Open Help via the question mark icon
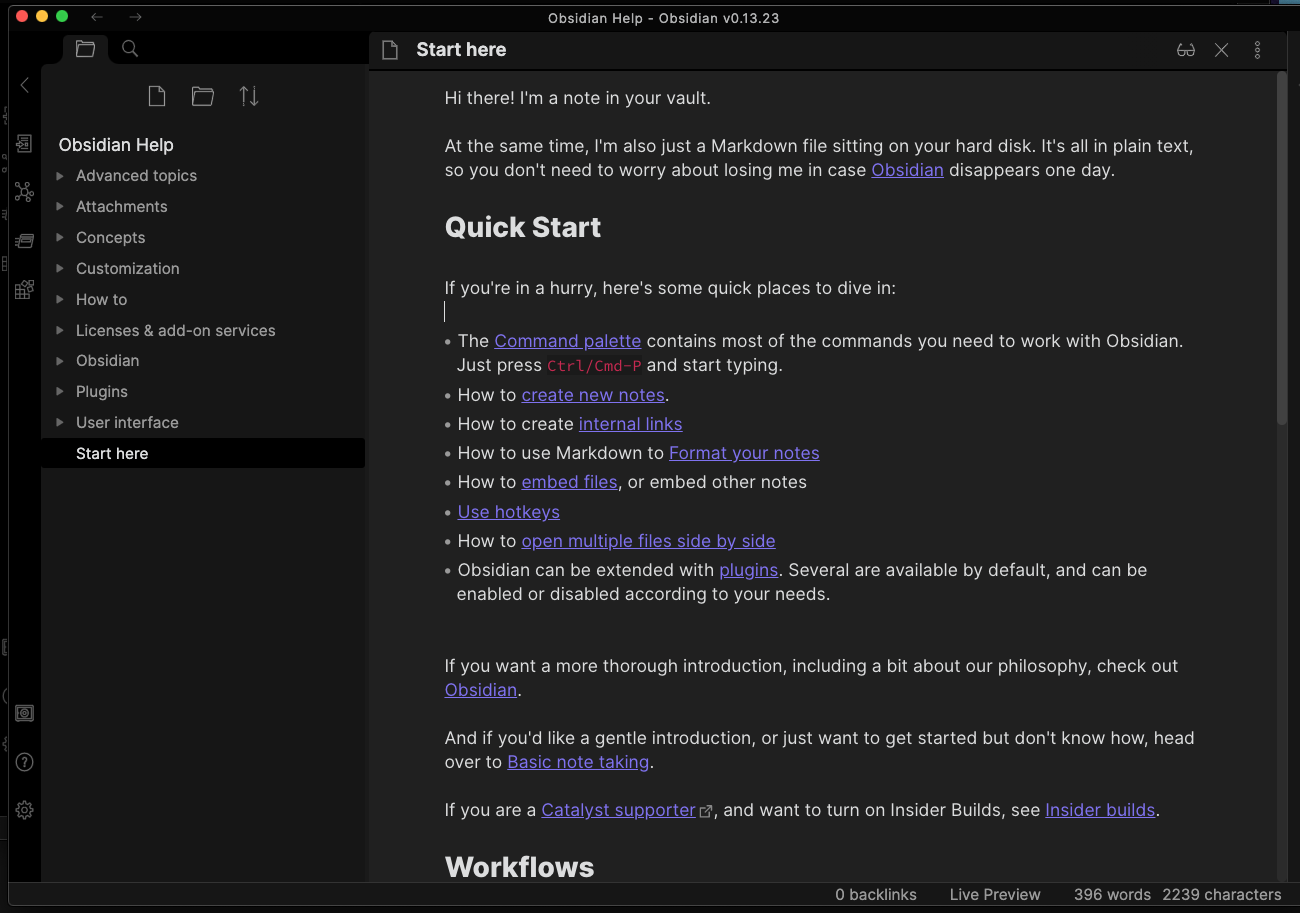 click(25, 762)
